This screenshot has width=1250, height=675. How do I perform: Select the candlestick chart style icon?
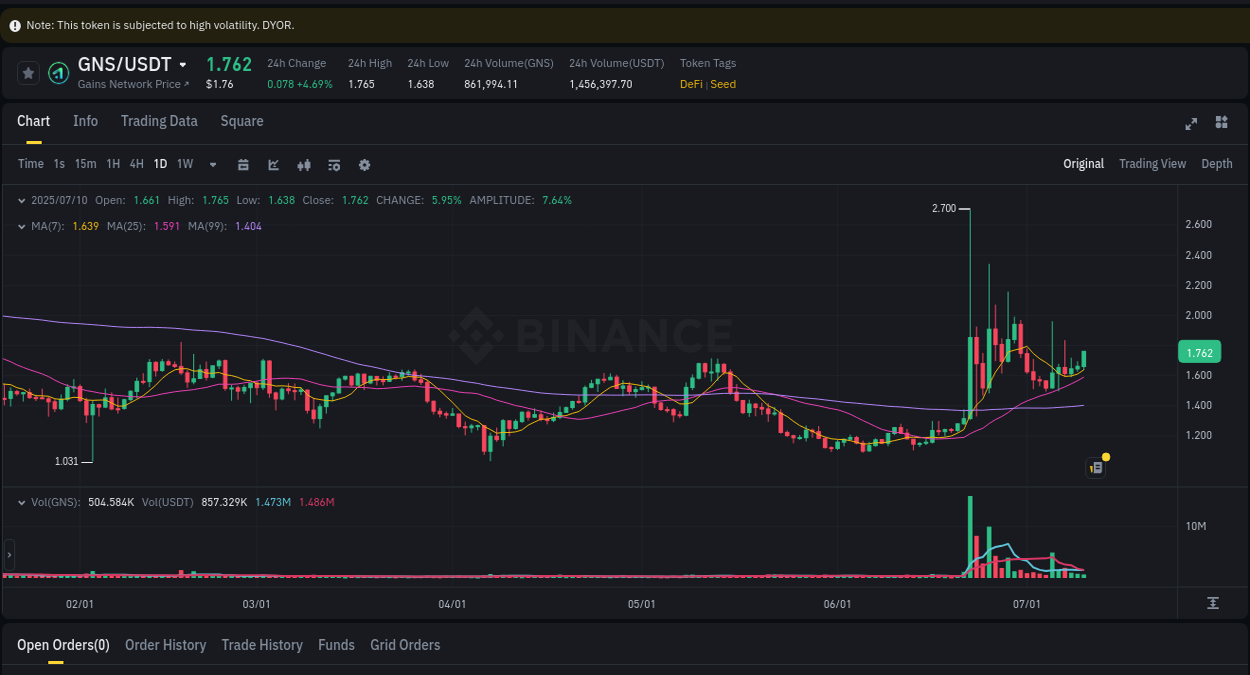coord(304,164)
